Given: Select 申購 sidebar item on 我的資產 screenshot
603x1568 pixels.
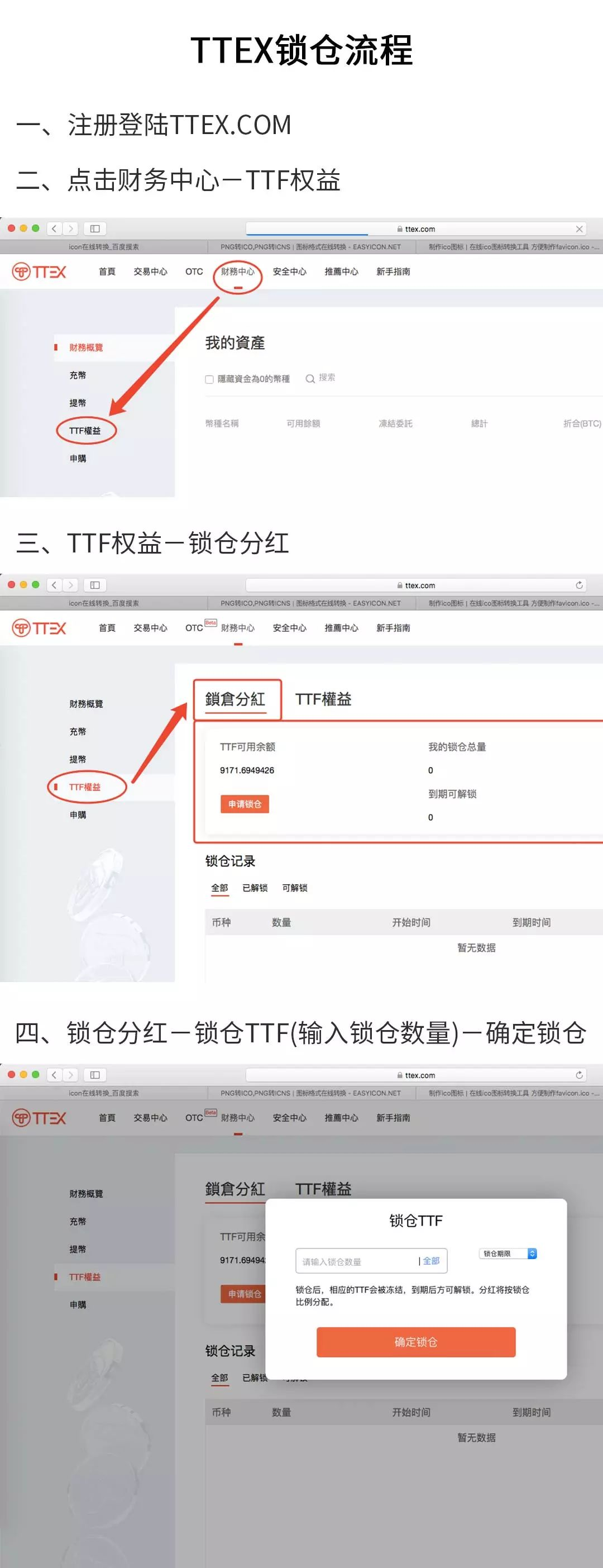Looking at the screenshot, I should pos(78,459).
